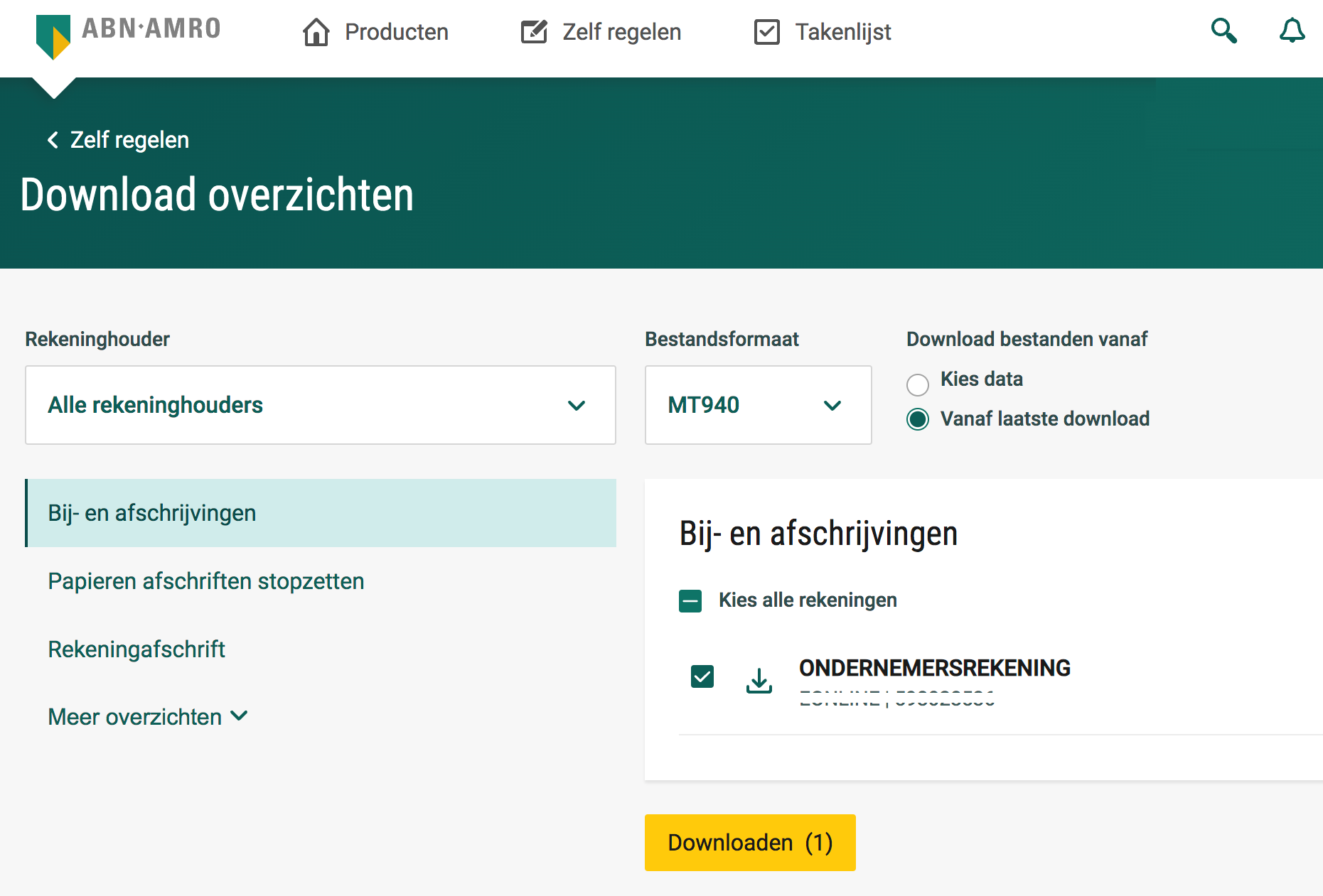Click the yellow Downloaden button
The image size is (1323, 896).
point(749,842)
